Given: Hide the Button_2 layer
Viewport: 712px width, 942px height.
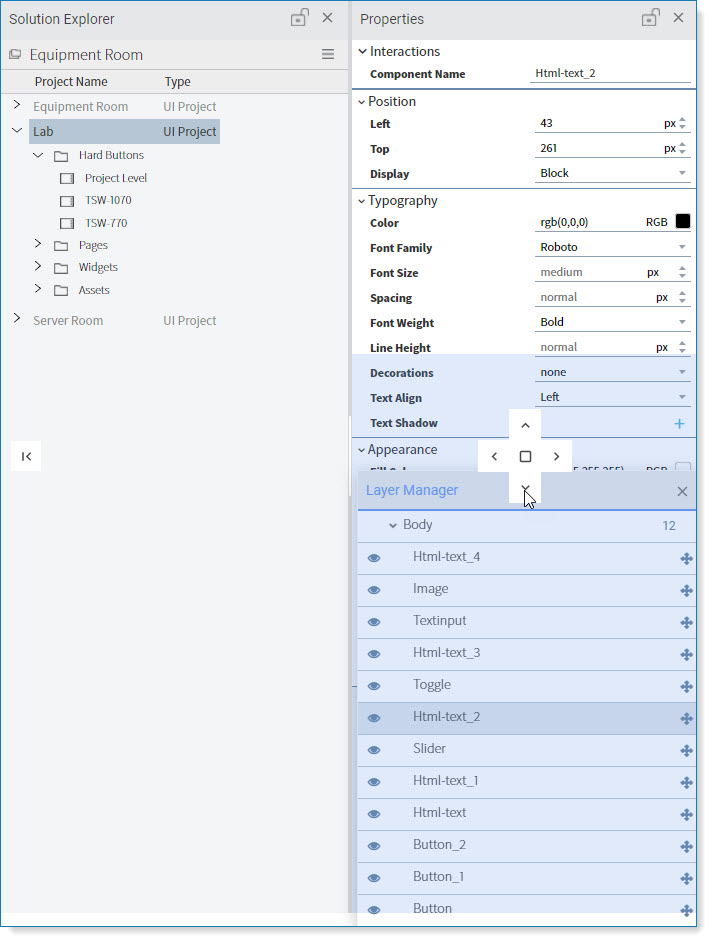Looking at the screenshot, I should point(374,846).
